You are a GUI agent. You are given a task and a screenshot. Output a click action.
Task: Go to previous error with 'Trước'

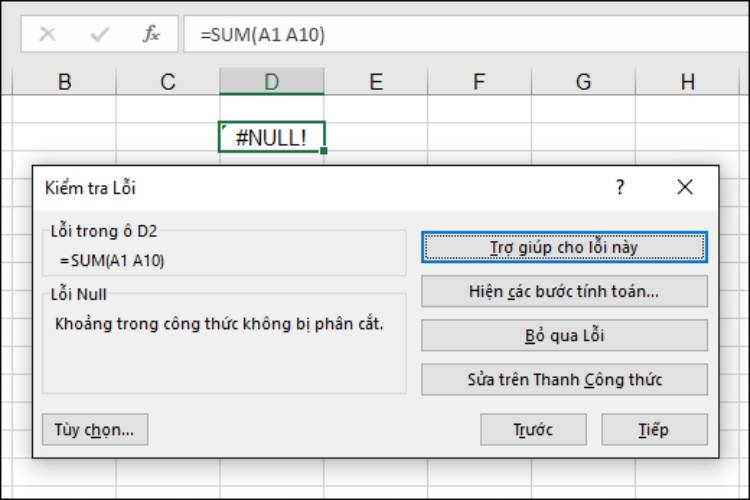pyautogui.click(x=533, y=430)
